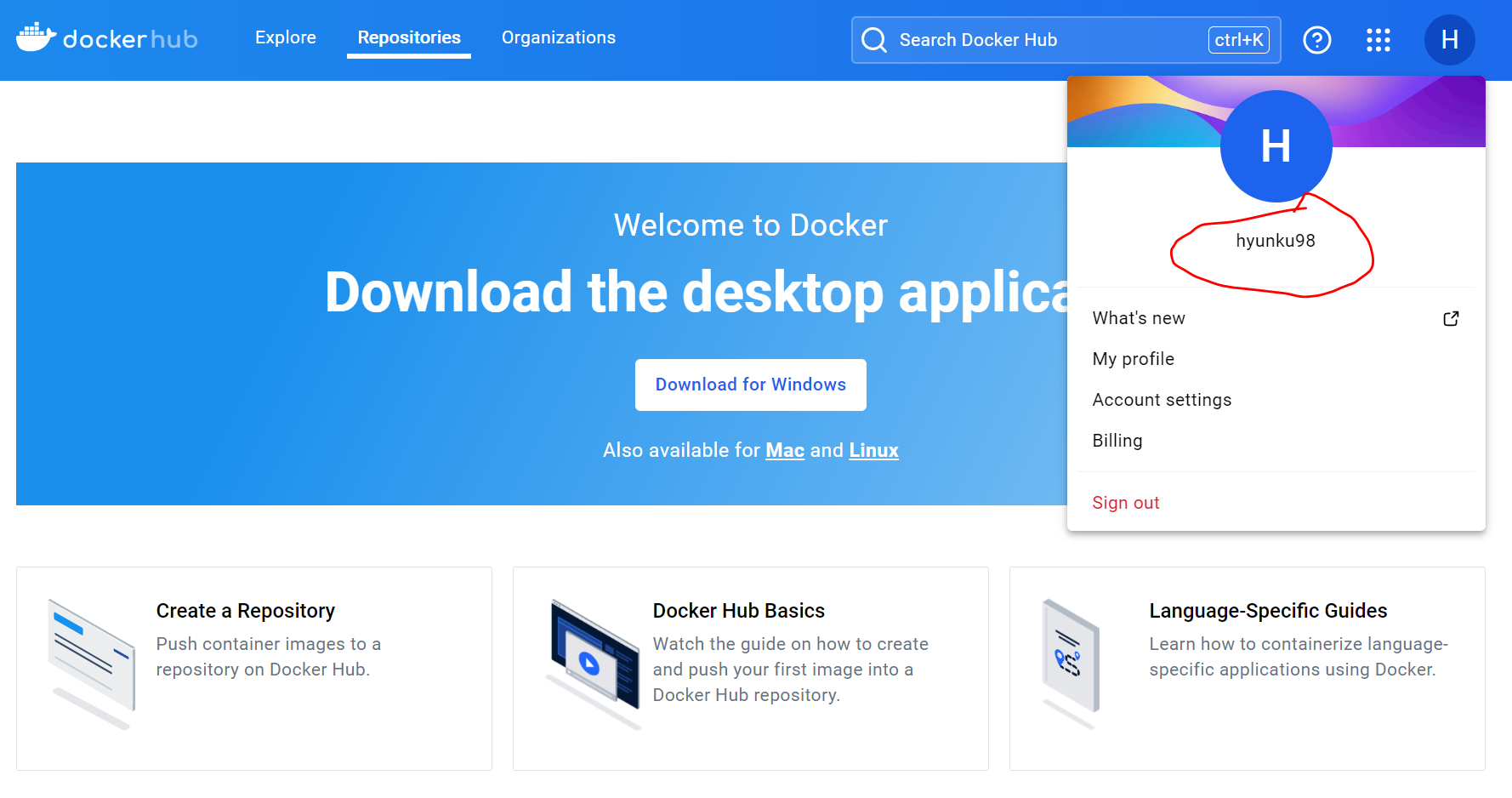Select the Explore menu item
This screenshot has width=1512, height=798.
[x=285, y=37]
